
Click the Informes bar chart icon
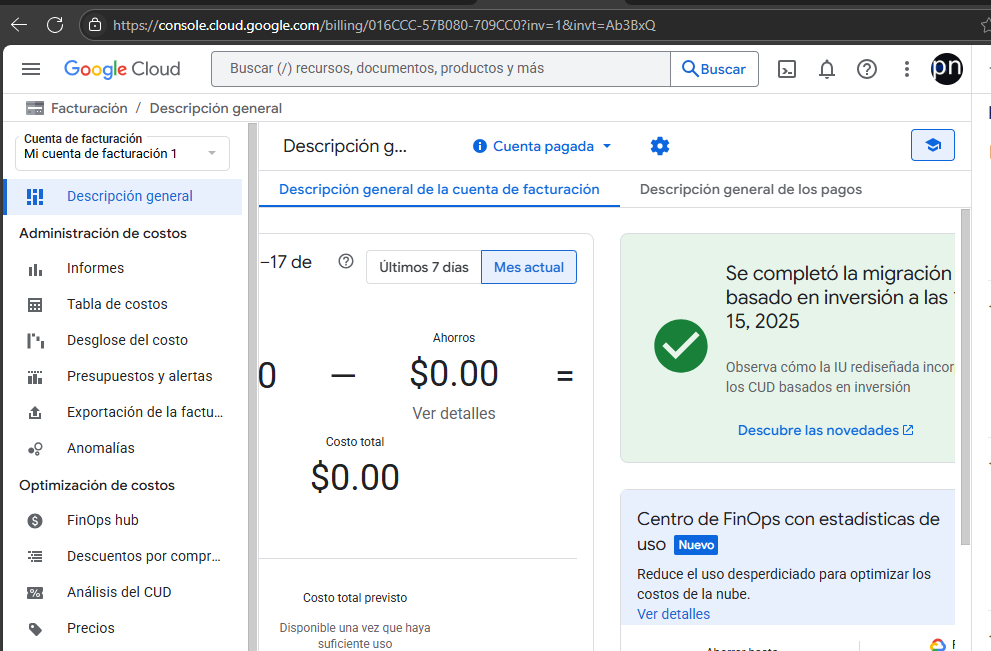pos(35,269)
